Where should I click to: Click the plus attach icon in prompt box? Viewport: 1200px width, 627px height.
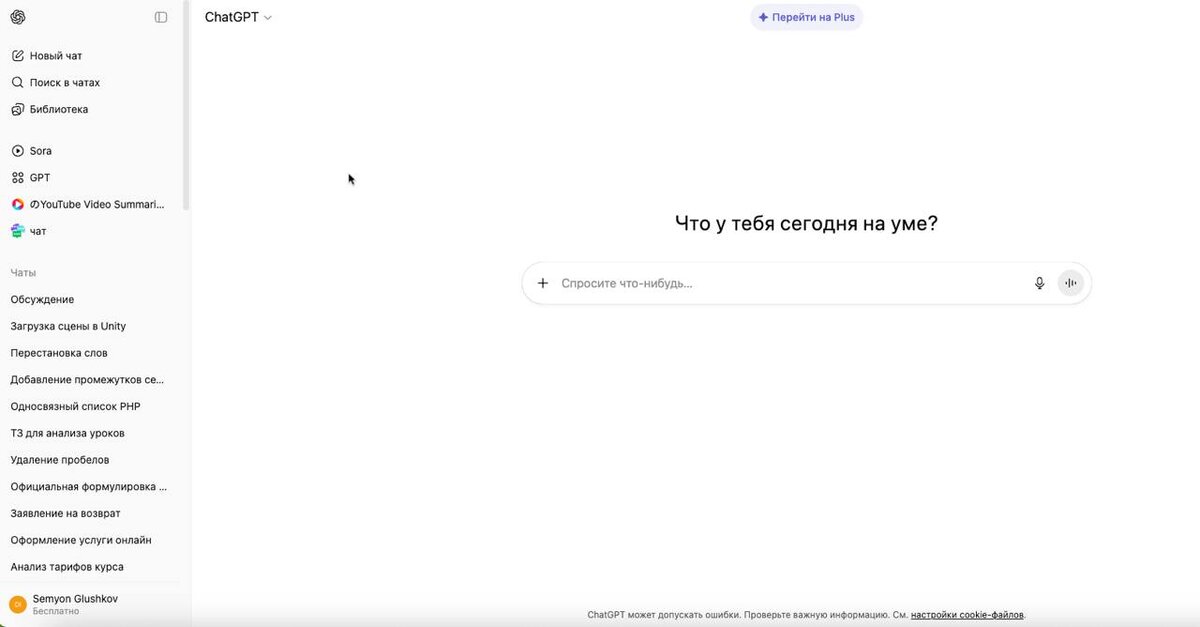[543, 283]
